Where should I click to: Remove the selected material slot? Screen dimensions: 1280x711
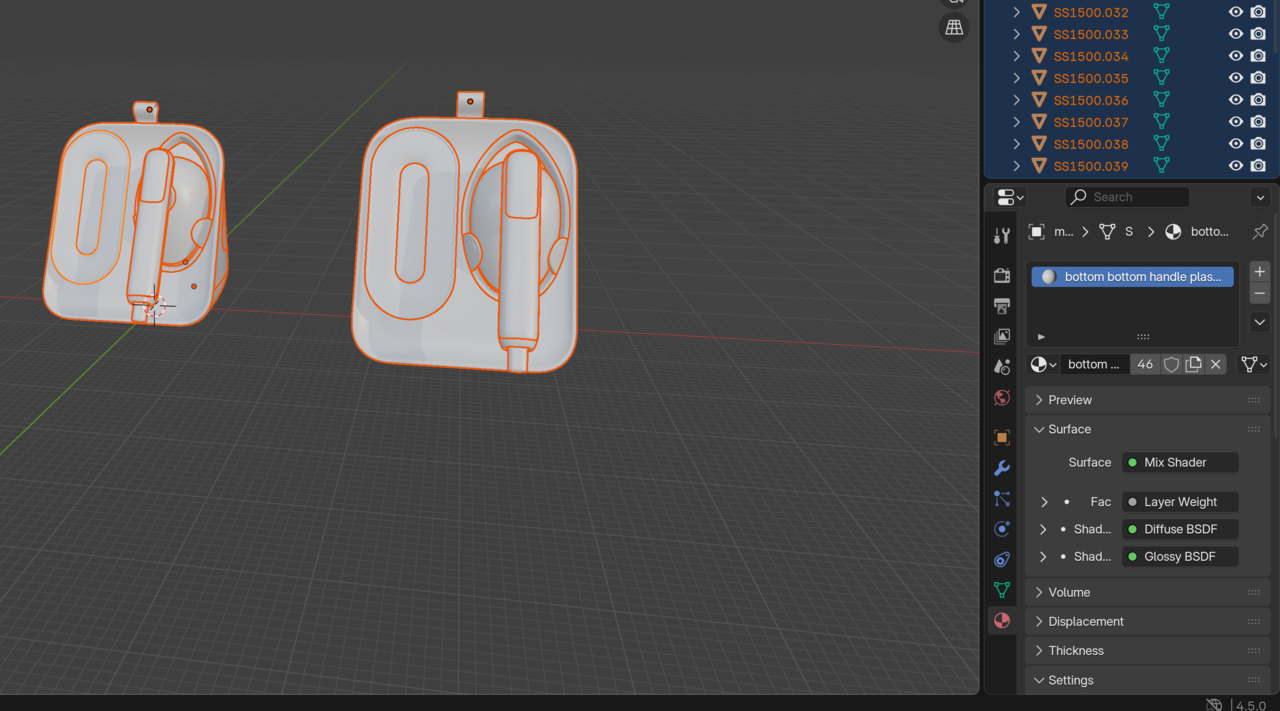click(x=1260, y=294)
